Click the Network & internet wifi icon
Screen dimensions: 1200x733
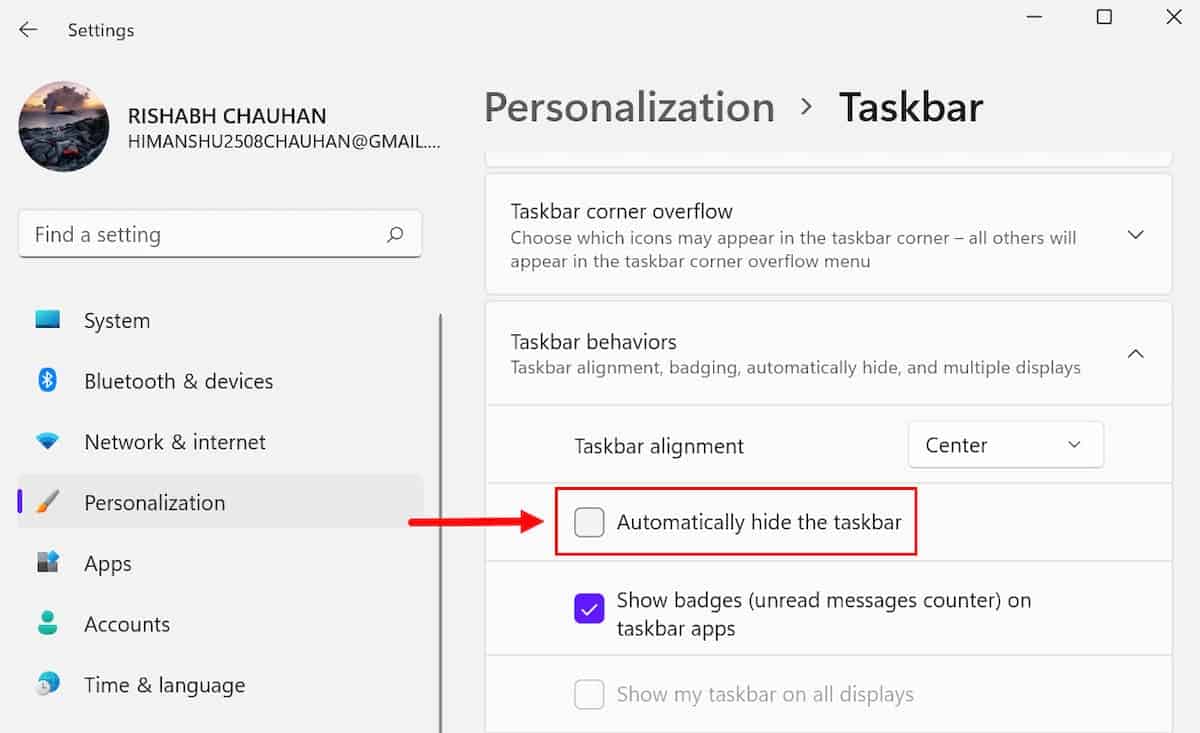[x=47, y=442]
